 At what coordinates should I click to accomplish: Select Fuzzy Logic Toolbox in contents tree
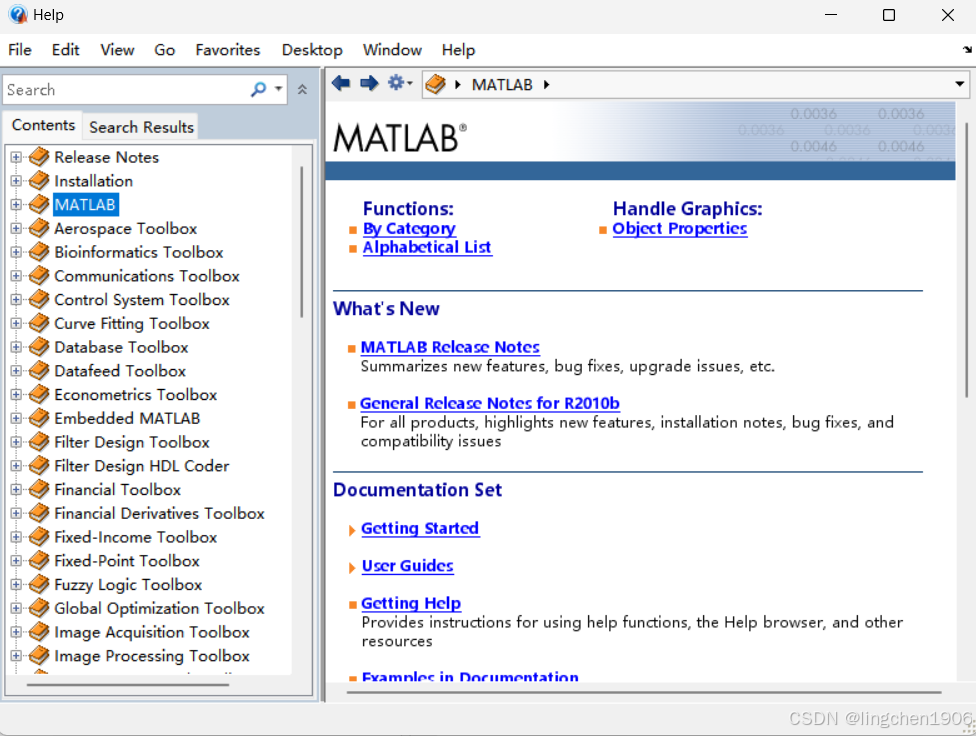(128, 585)
